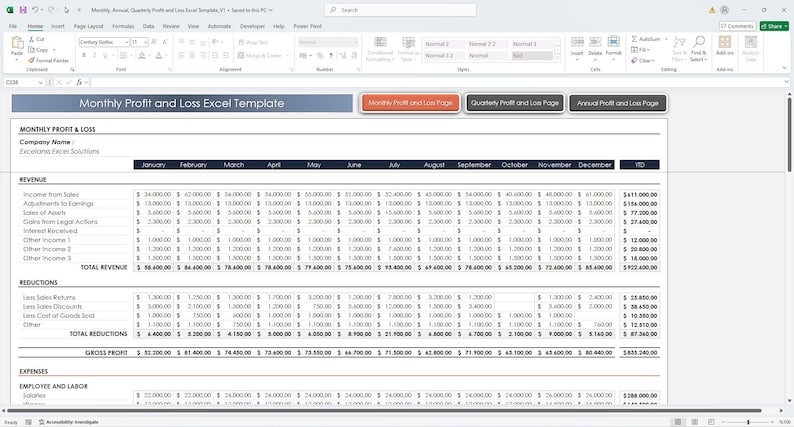Viewport: 794px width, 427px height.
Task: Expand the Name Box dropdown
Action: (41, 82)
